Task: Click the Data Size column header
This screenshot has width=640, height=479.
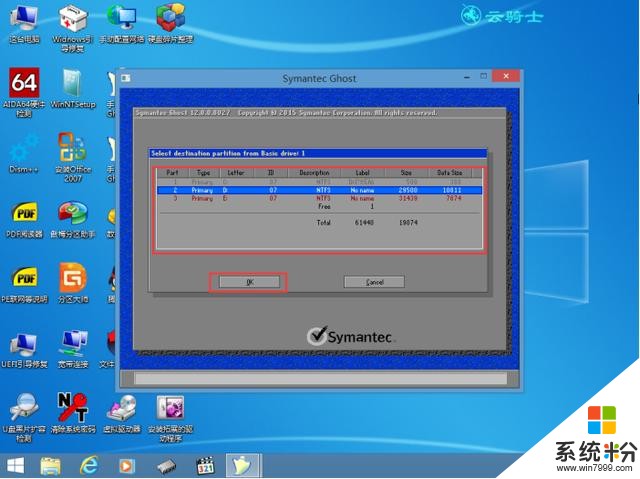Action: click(x=449, y=173)
